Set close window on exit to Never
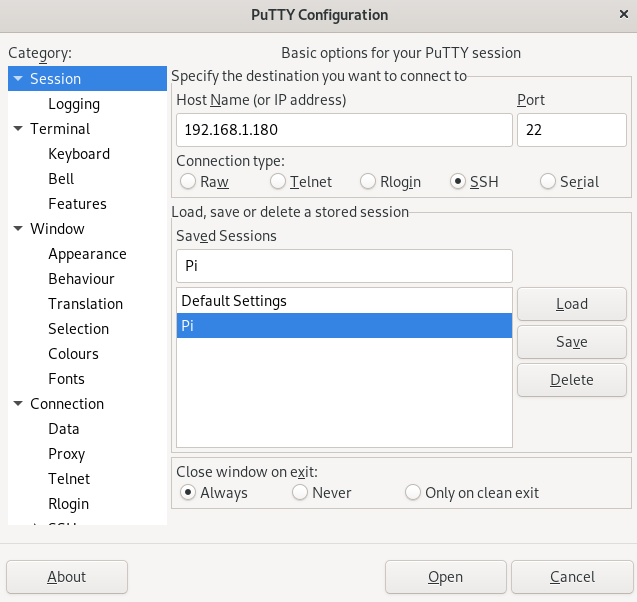 click(x=300, y=492)
